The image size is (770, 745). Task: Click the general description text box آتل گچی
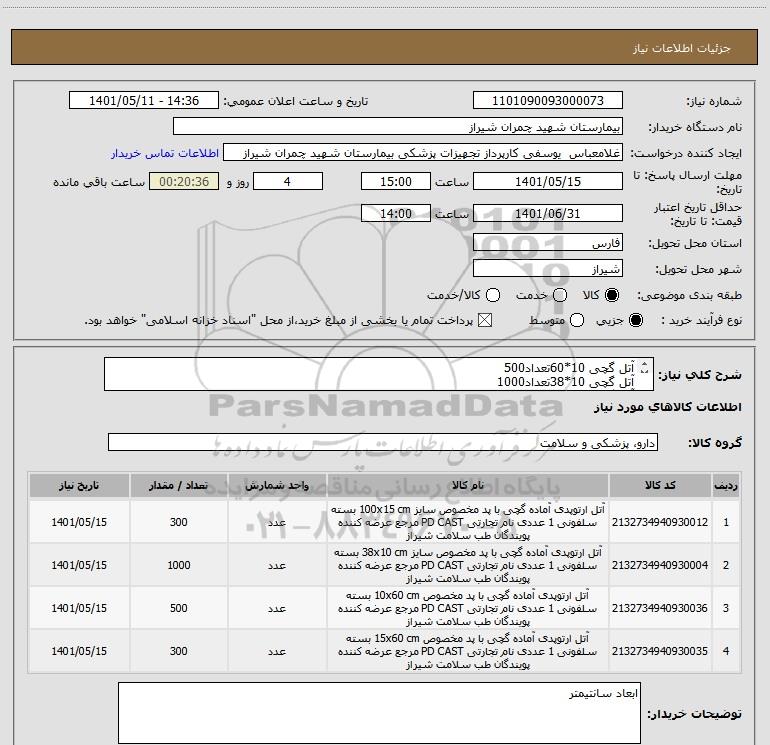coord(379,374)
